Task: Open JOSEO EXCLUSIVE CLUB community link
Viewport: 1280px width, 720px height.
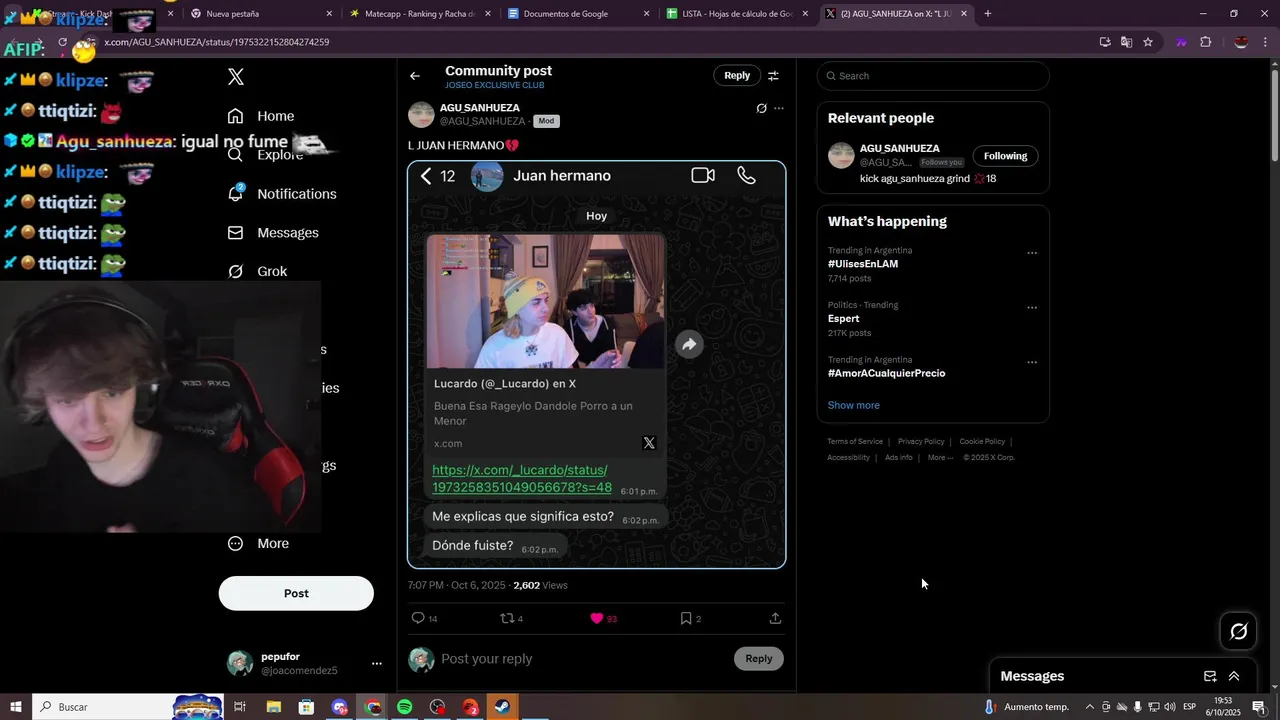Action: [x=495, y=86]
